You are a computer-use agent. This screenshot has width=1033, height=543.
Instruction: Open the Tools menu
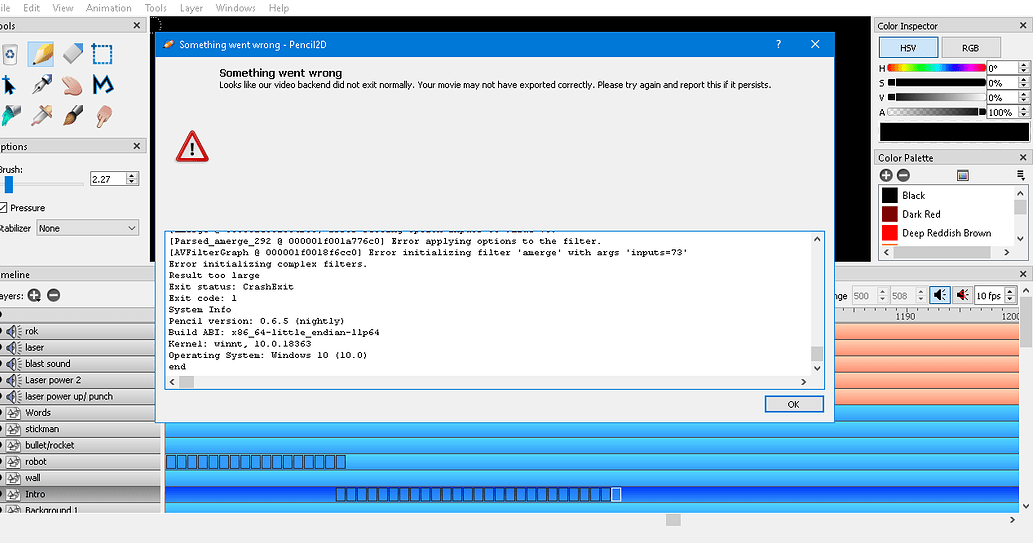point(155,8)
